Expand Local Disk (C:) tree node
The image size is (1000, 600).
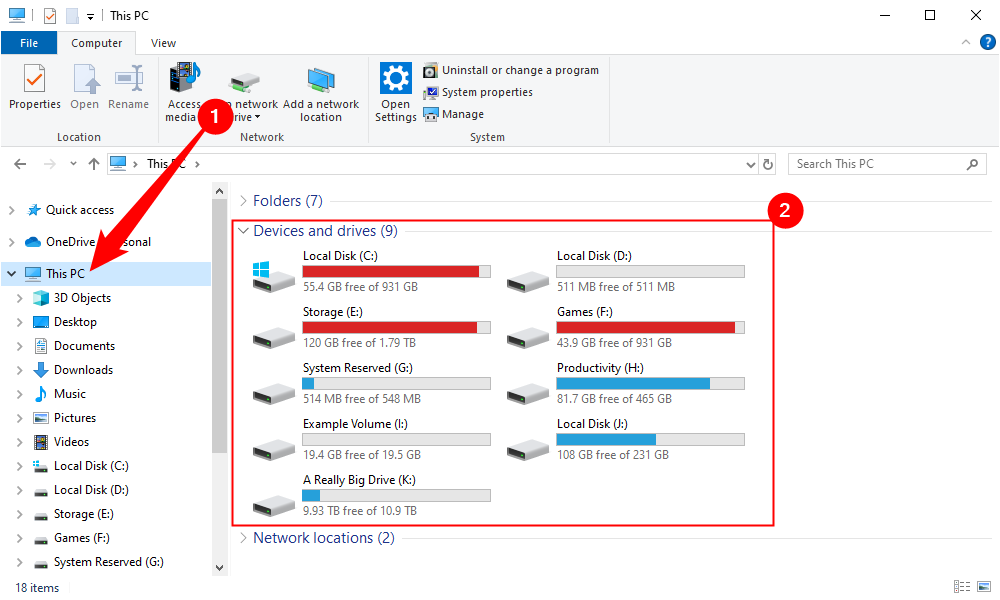pyautogui.click(x=19, y=466)
